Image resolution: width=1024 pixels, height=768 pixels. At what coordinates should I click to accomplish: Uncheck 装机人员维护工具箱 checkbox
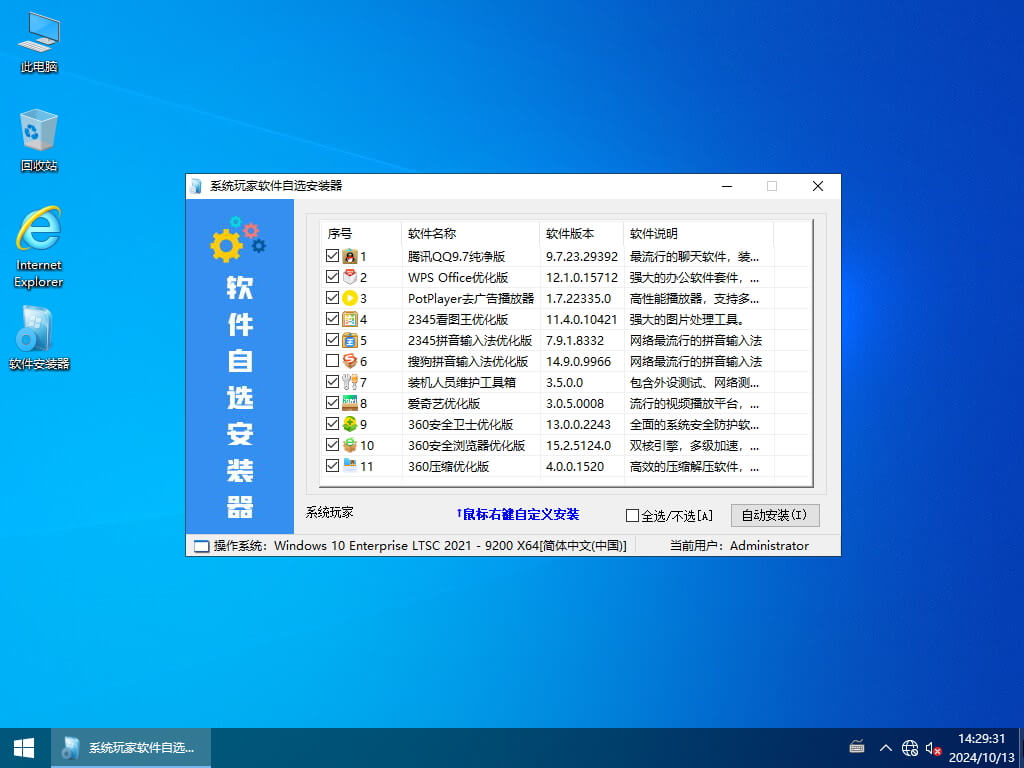pyautogui.click(x=332, y=382)
